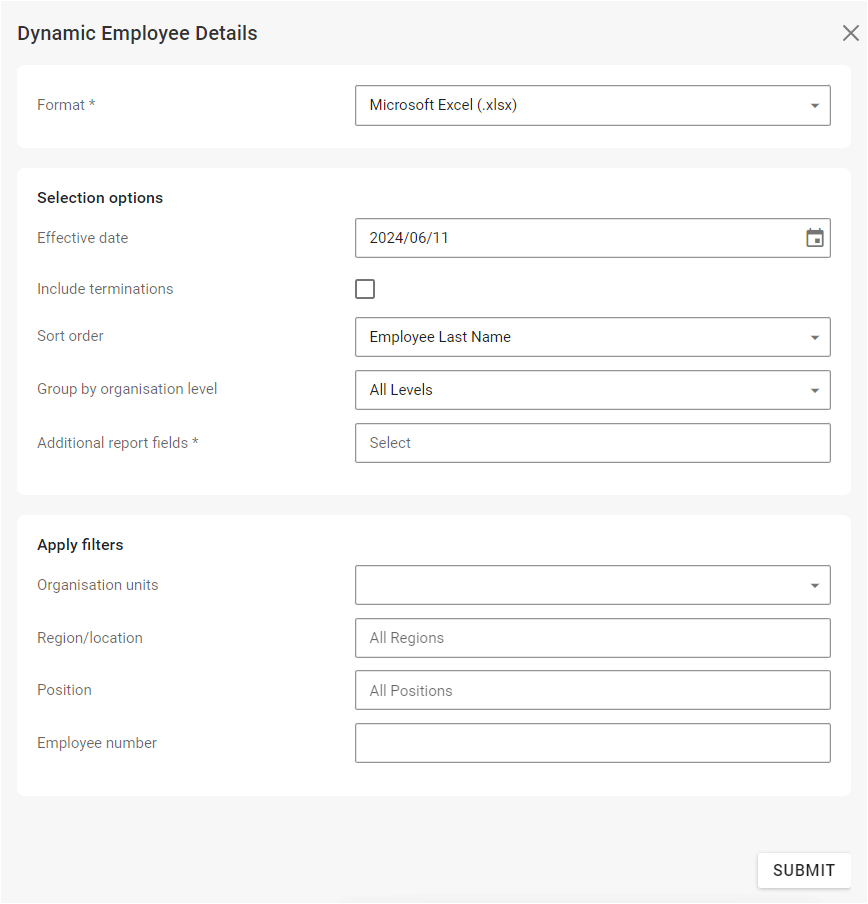This screenshot has width=868, height=904.
Task: Close the Dynamic Employee Details dialog
Action: point(850,33)
